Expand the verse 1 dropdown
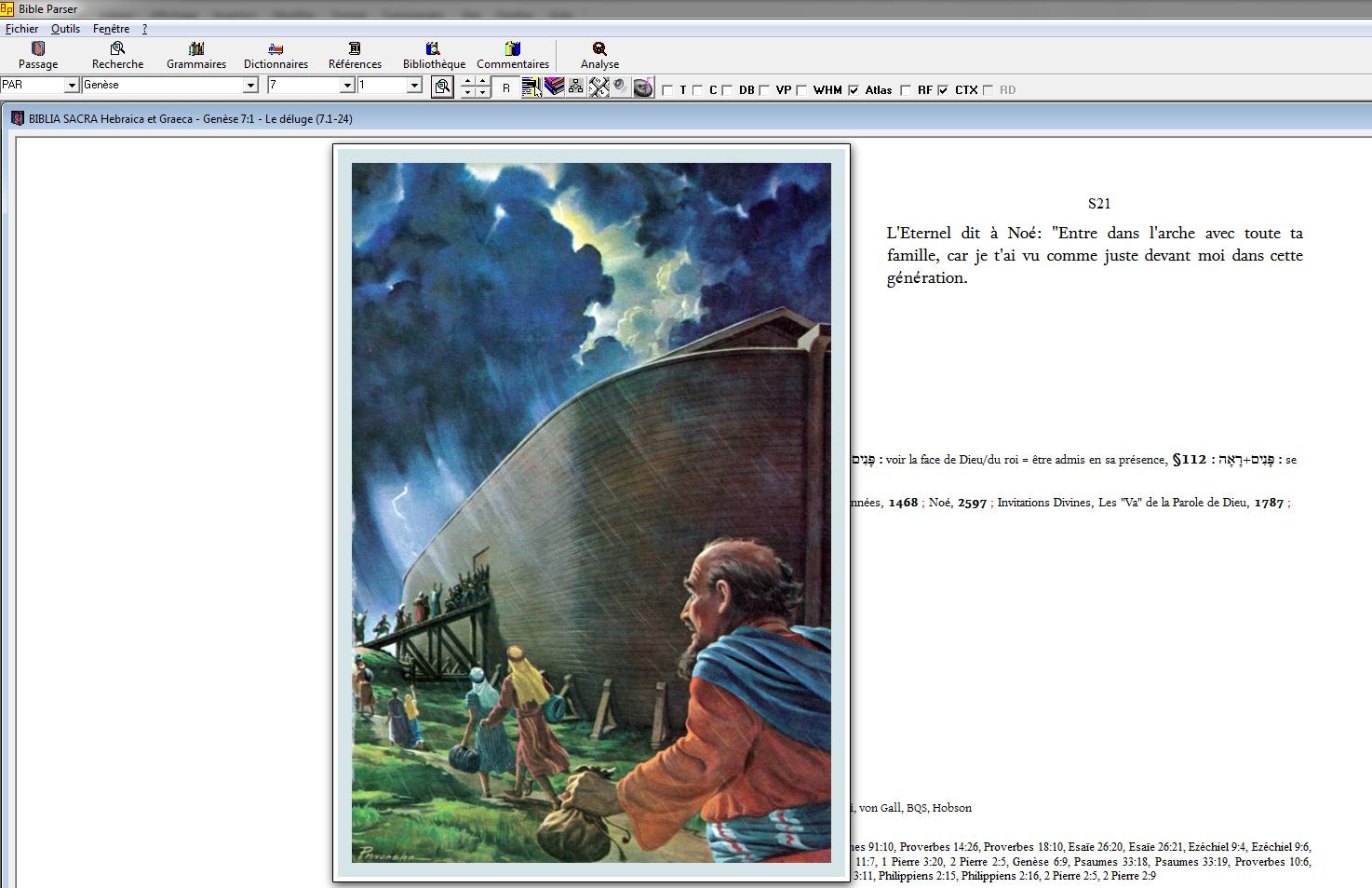1372x888 pixels. click(x=414, y=86)
